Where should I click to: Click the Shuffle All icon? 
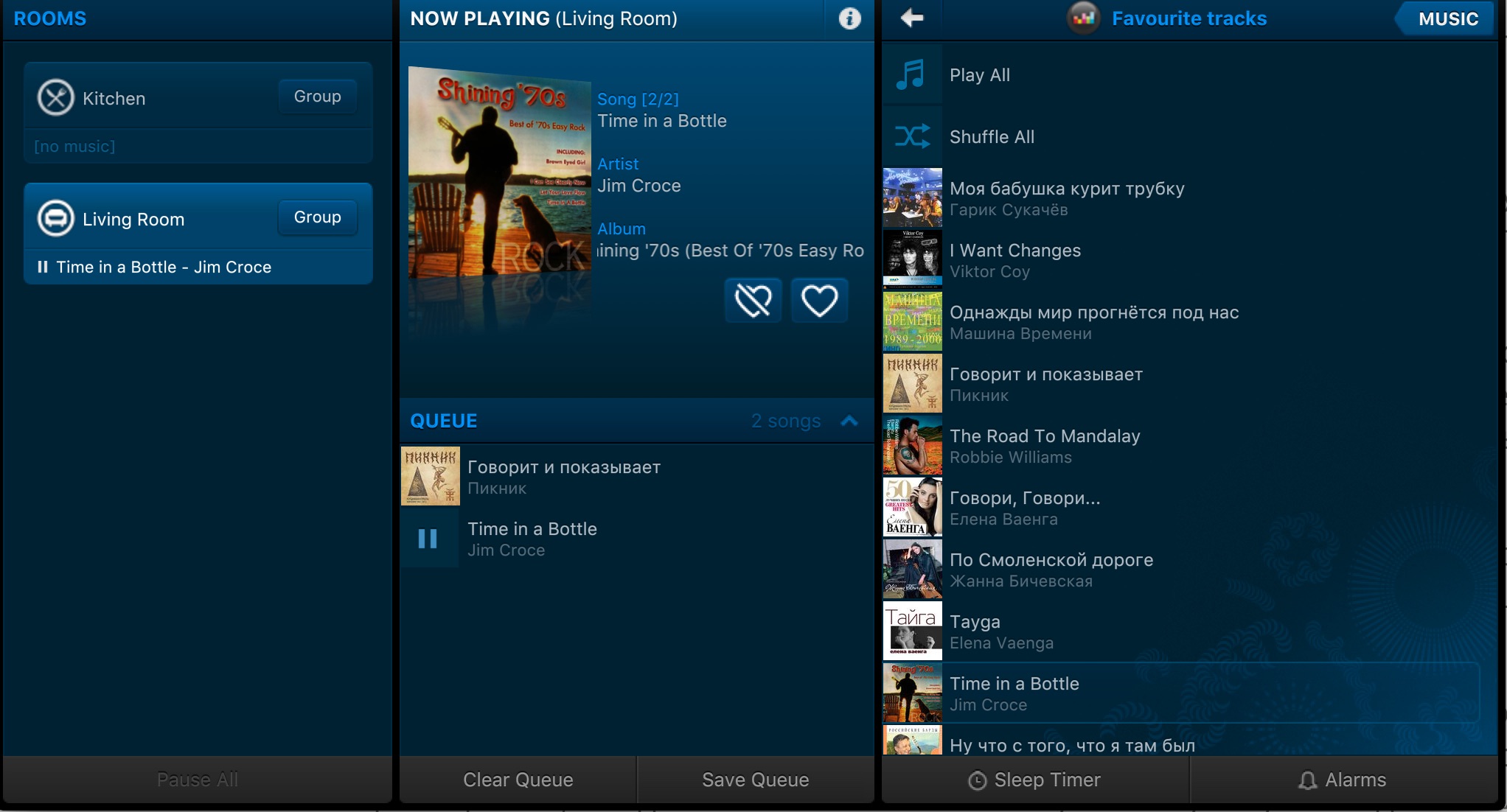[x=912, y=136]
